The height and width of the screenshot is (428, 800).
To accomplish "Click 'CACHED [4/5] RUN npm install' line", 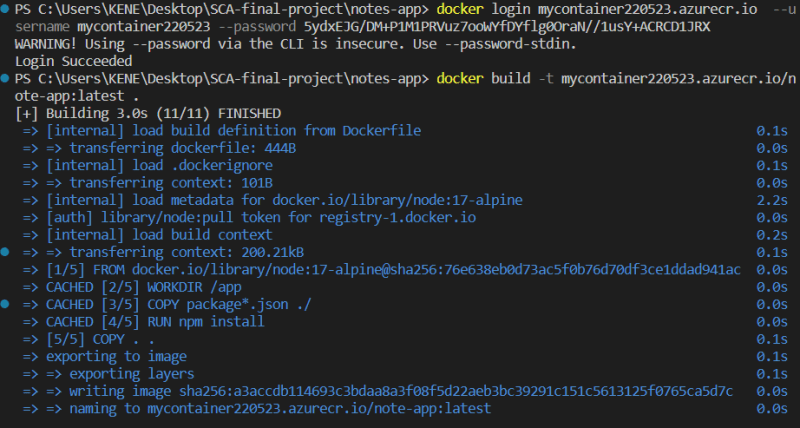I will pyautogui.click(x=144, y=321).
